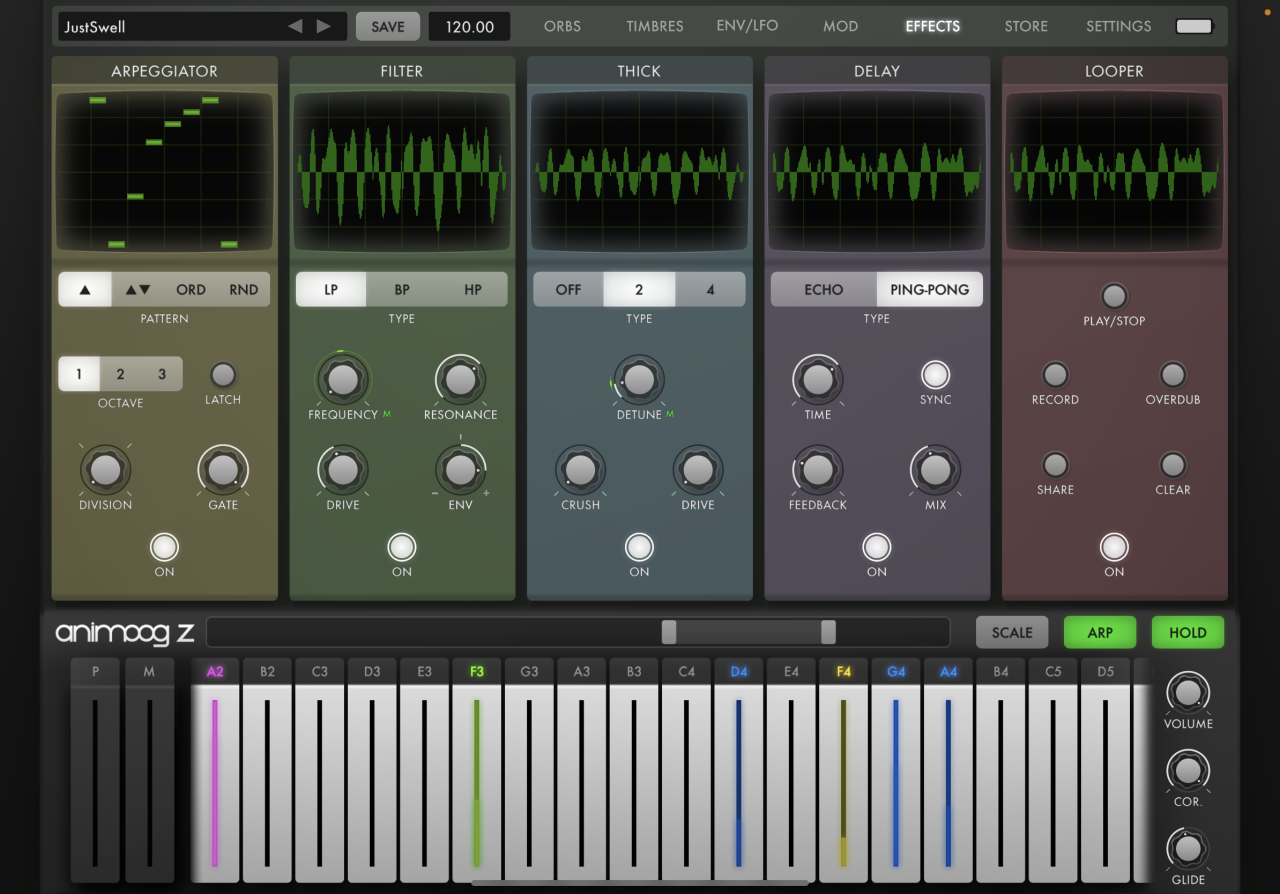Screen dimensions: 1280x894
Task: Select the upward arpeggiator pattern arrow
Action: [x=85, y=290]
